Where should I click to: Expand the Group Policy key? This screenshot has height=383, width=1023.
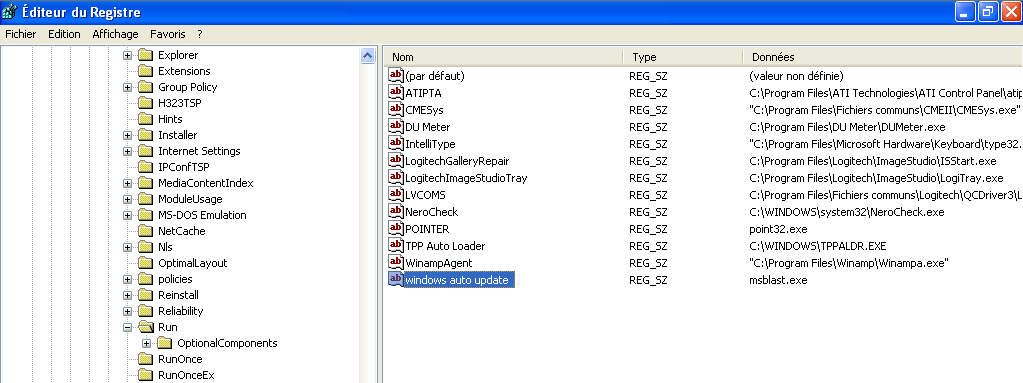tap(127, 87)
